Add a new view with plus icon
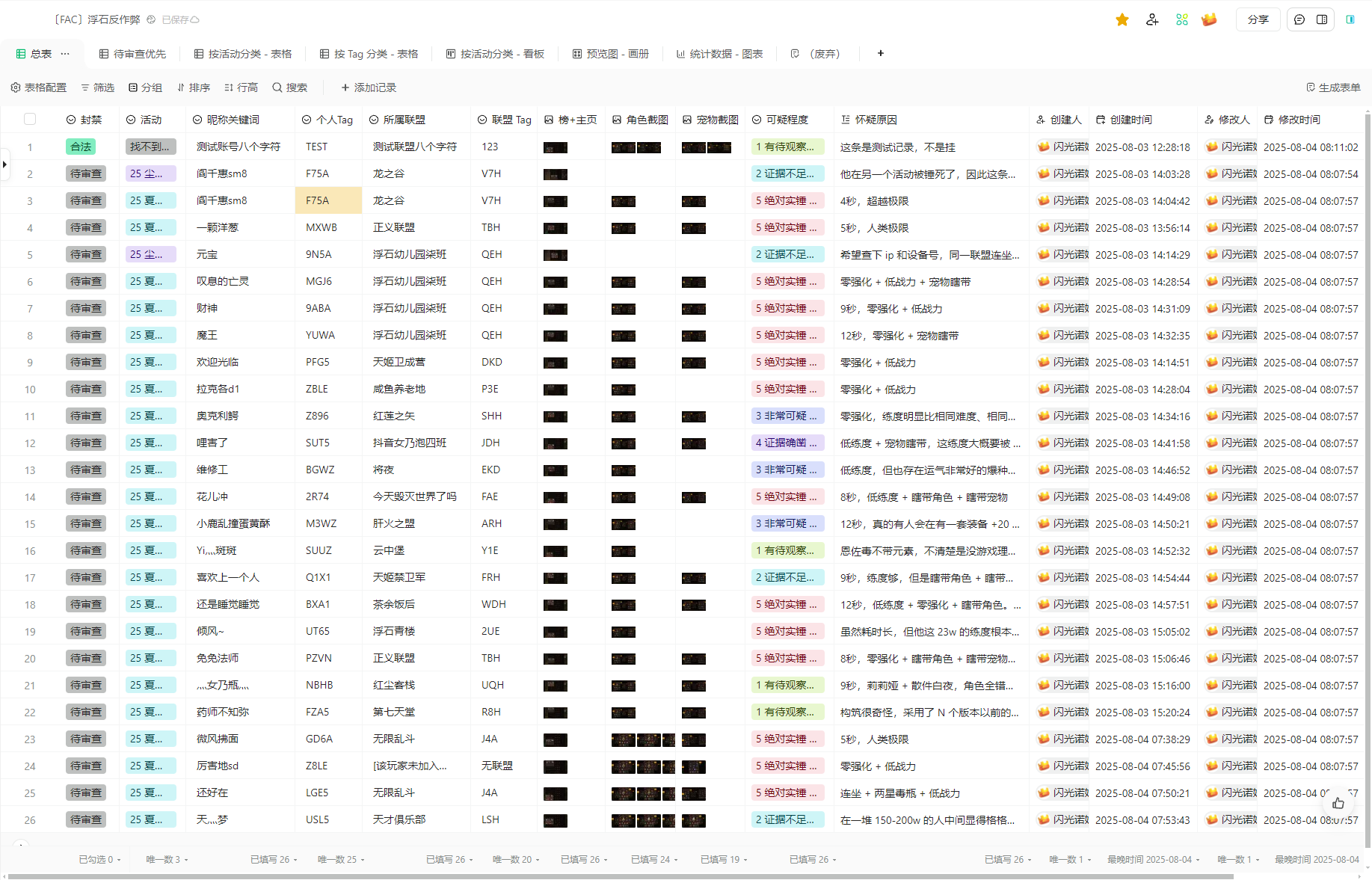Image resolution: width=1372 pixels, height=880 pixels. click(881, 53)
